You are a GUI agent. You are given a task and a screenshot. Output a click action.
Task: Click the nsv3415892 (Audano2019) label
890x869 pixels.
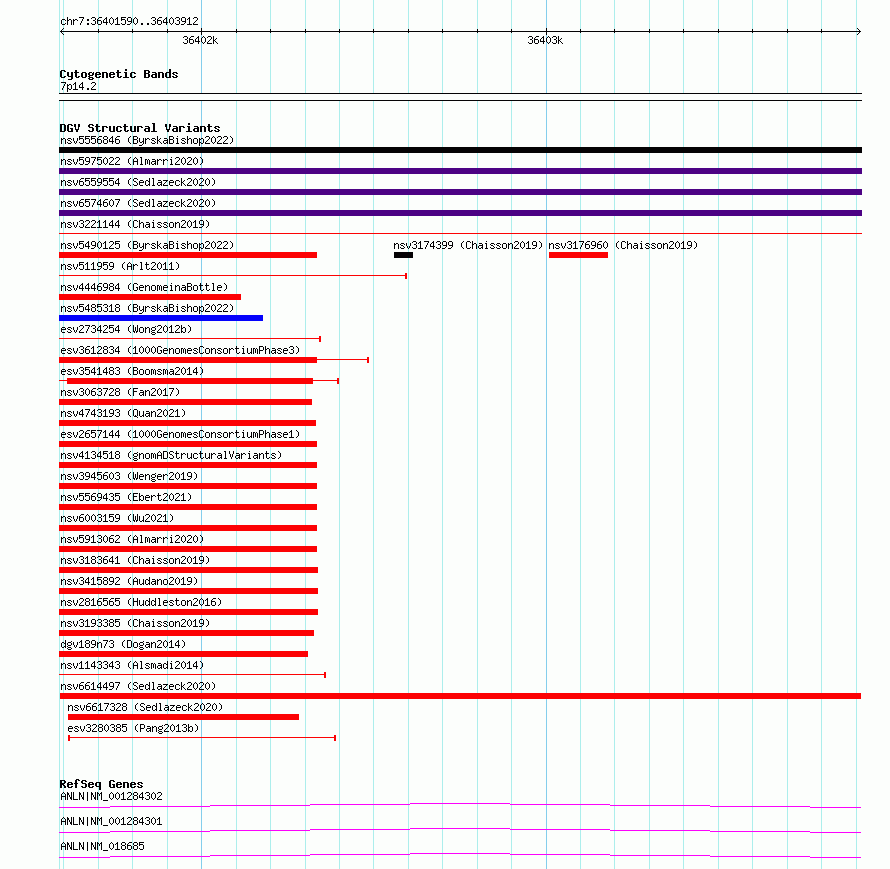pos(129,581)
